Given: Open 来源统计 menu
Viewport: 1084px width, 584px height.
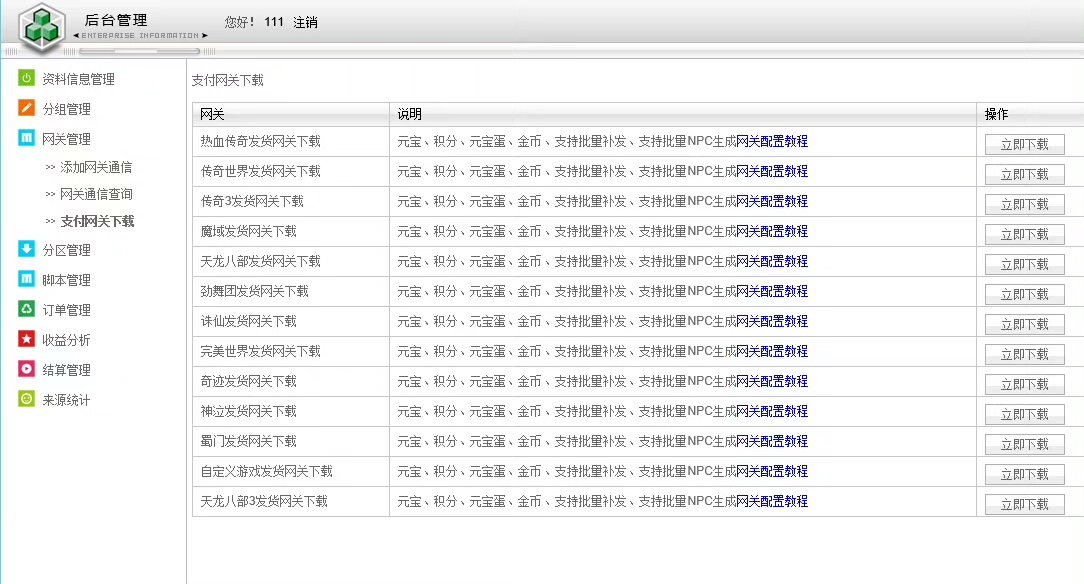Looking at the screenshot, I should 66,400.
